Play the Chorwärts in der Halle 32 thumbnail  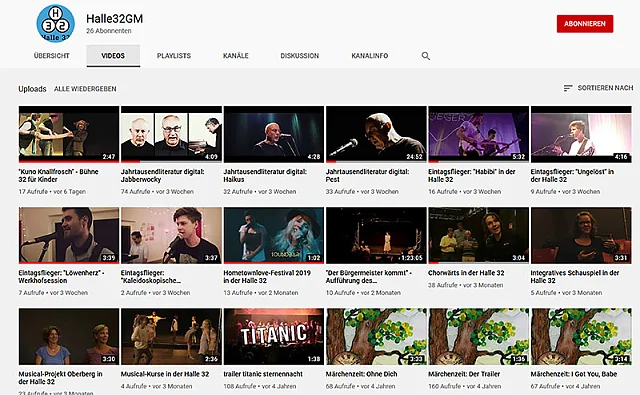(478, 235)
